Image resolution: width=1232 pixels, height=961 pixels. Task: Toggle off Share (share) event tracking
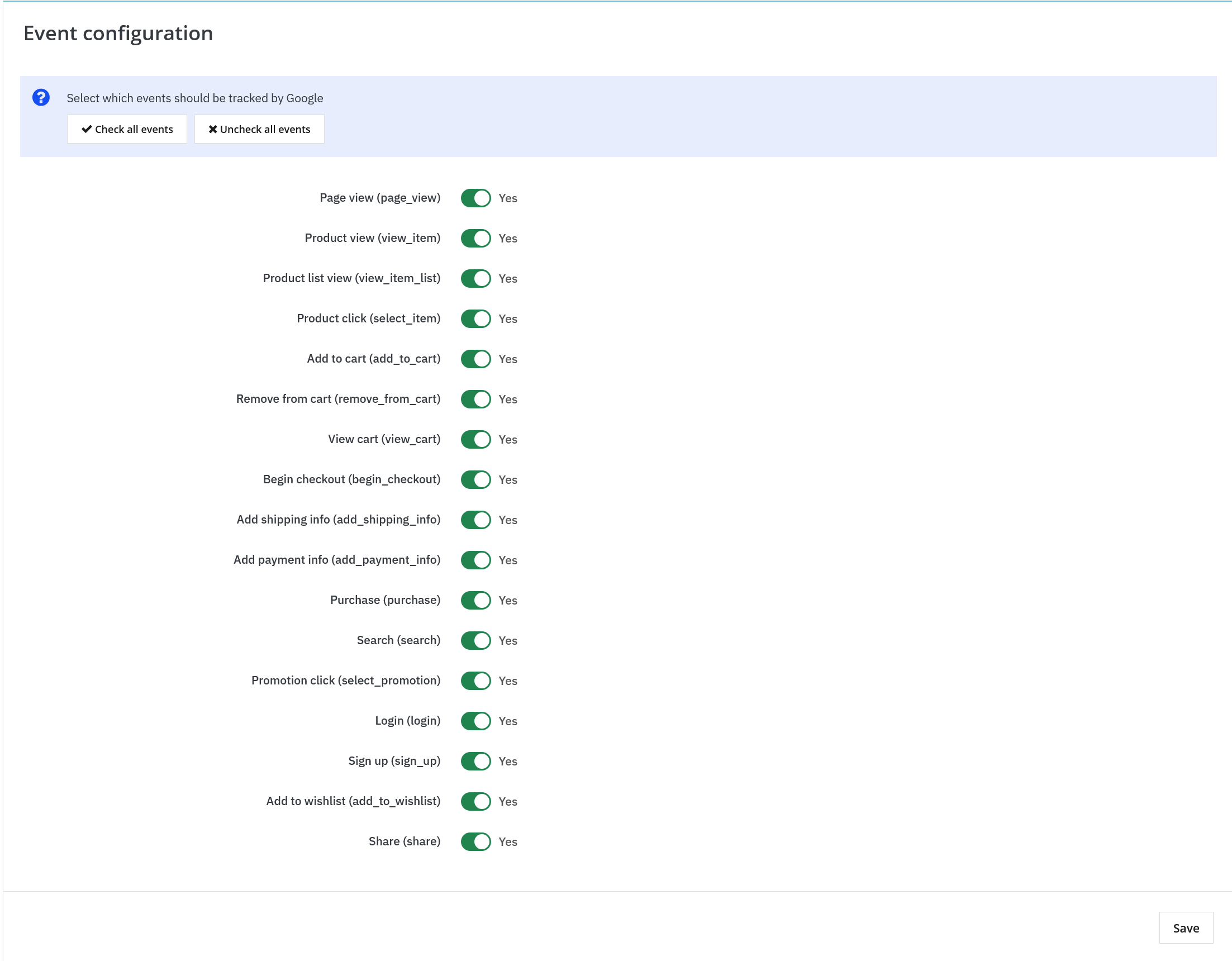point(475,841)
